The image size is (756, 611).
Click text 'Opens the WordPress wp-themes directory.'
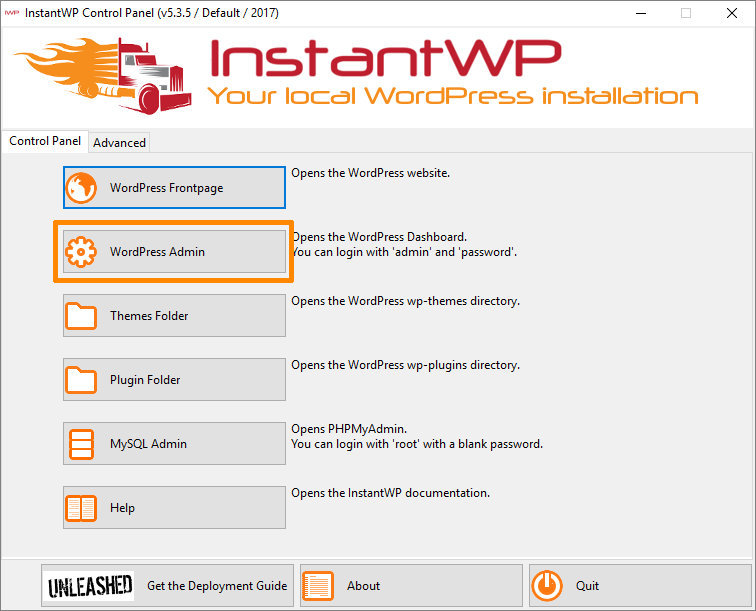405,301
